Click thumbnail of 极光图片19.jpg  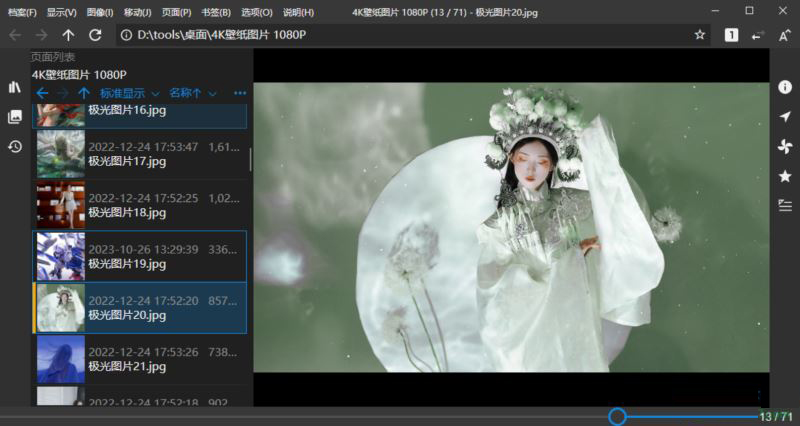pos(61,256)
